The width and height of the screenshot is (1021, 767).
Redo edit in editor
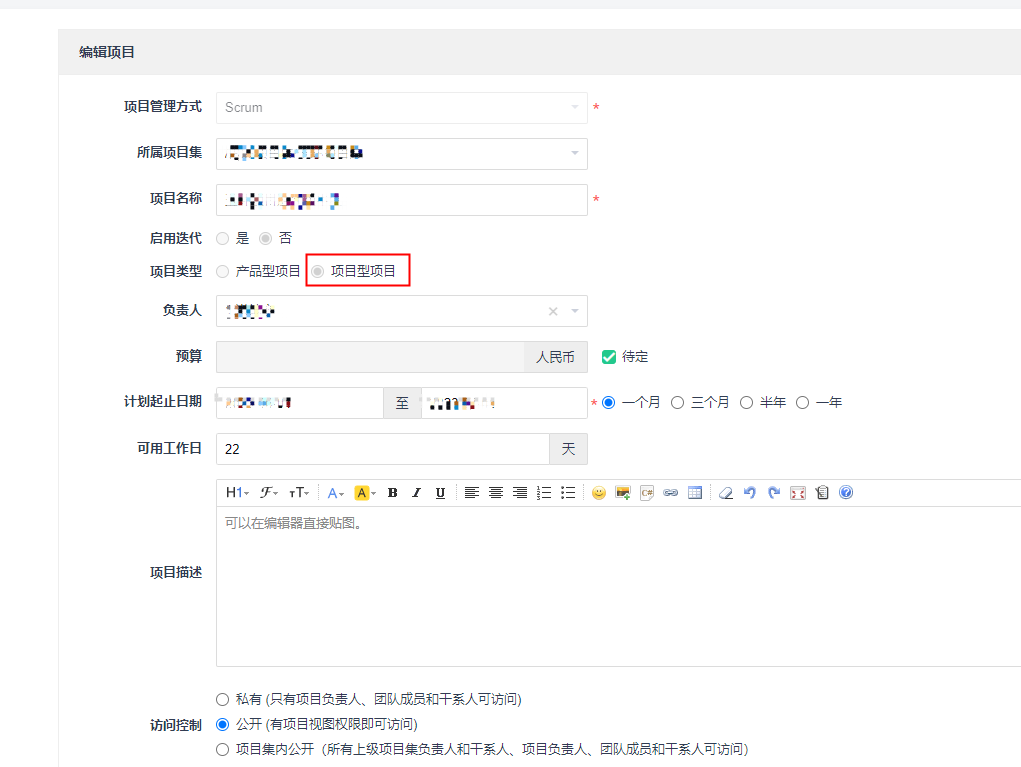coord(774,493)
